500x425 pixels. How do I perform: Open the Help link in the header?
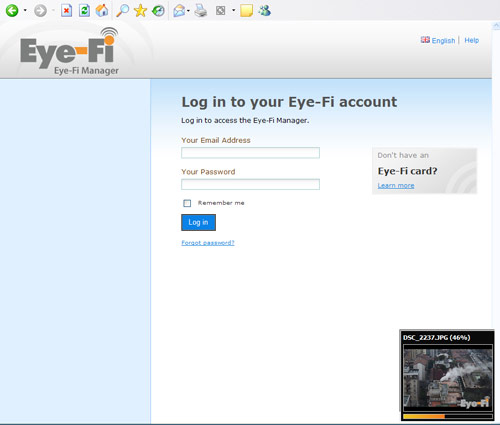[x=471, y=40]
